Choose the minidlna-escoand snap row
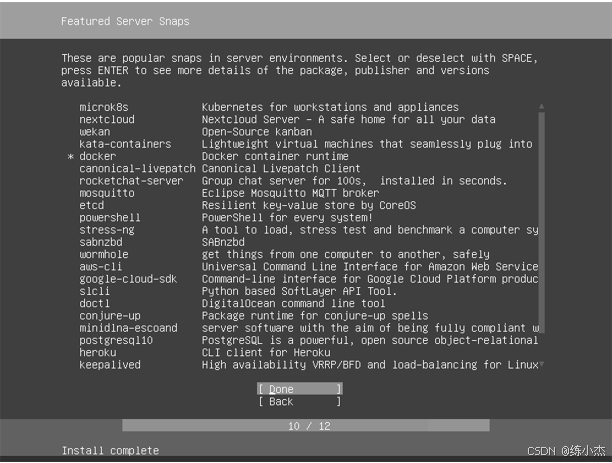The width and height of the screenshot is (612, 463). (x=303, y=328)
